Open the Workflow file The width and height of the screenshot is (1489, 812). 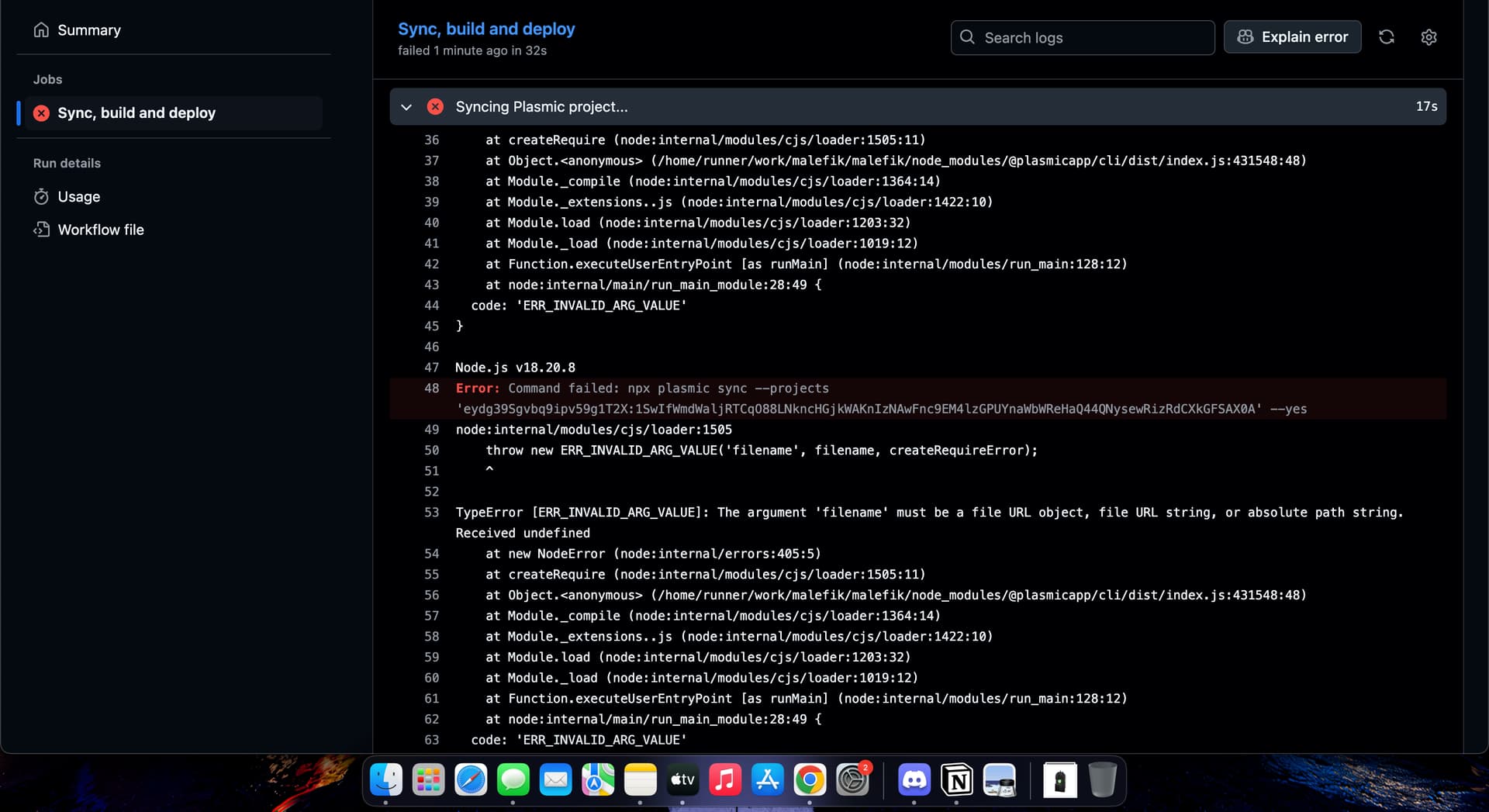pyautogui.click(x=101, y=230)
